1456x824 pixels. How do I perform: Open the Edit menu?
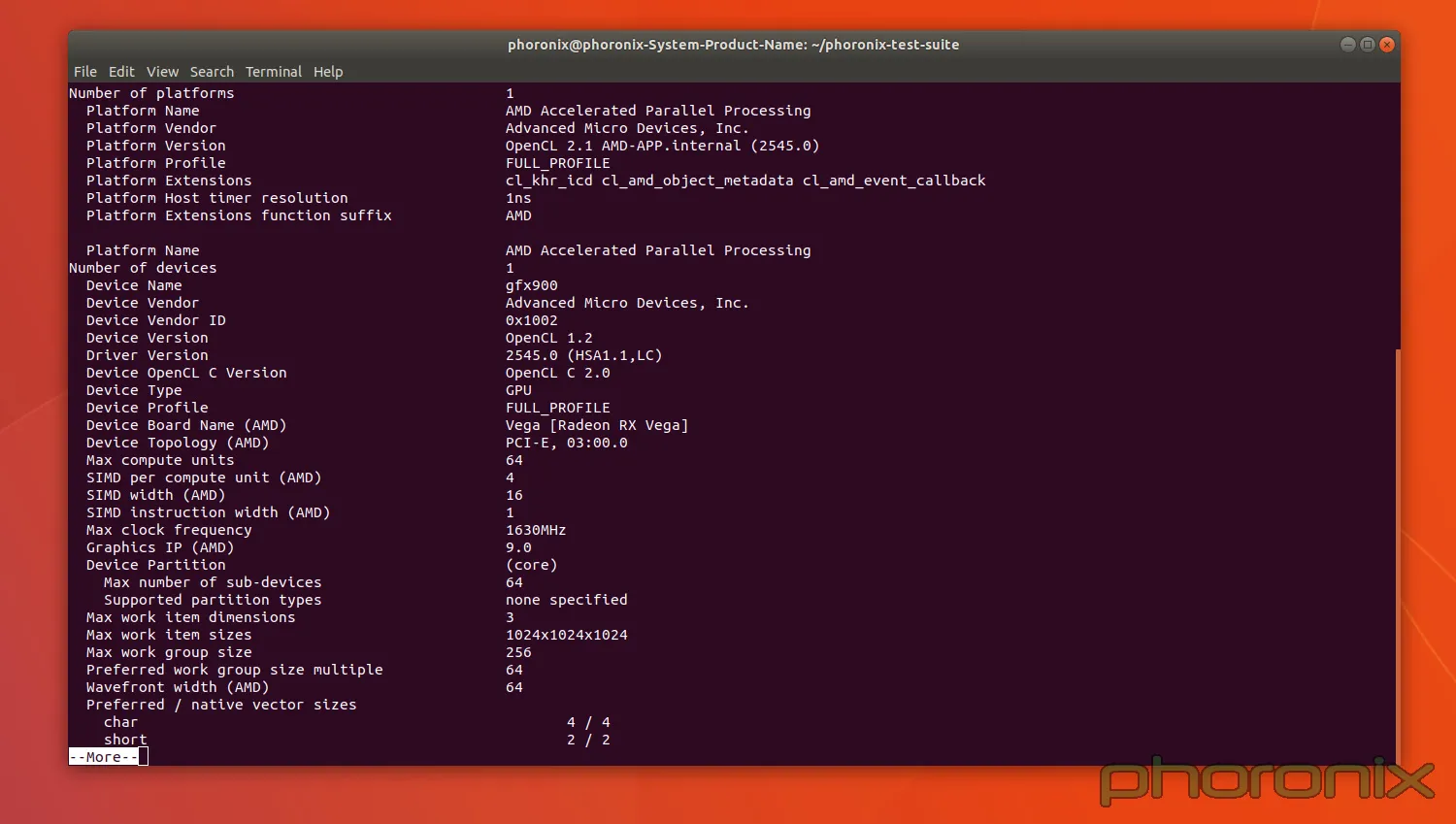tap(121, 72)
